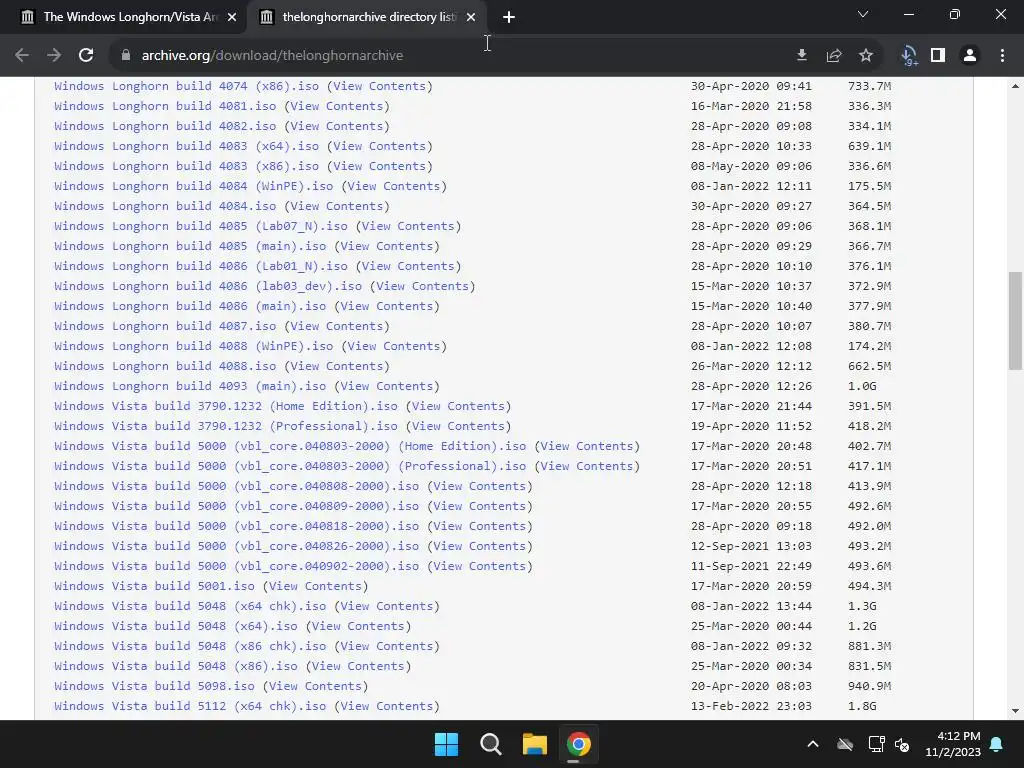This screenshot has width=1024, height=768.
Task: View Contents of Longhorn build 4087.iso
Action: 337,326
